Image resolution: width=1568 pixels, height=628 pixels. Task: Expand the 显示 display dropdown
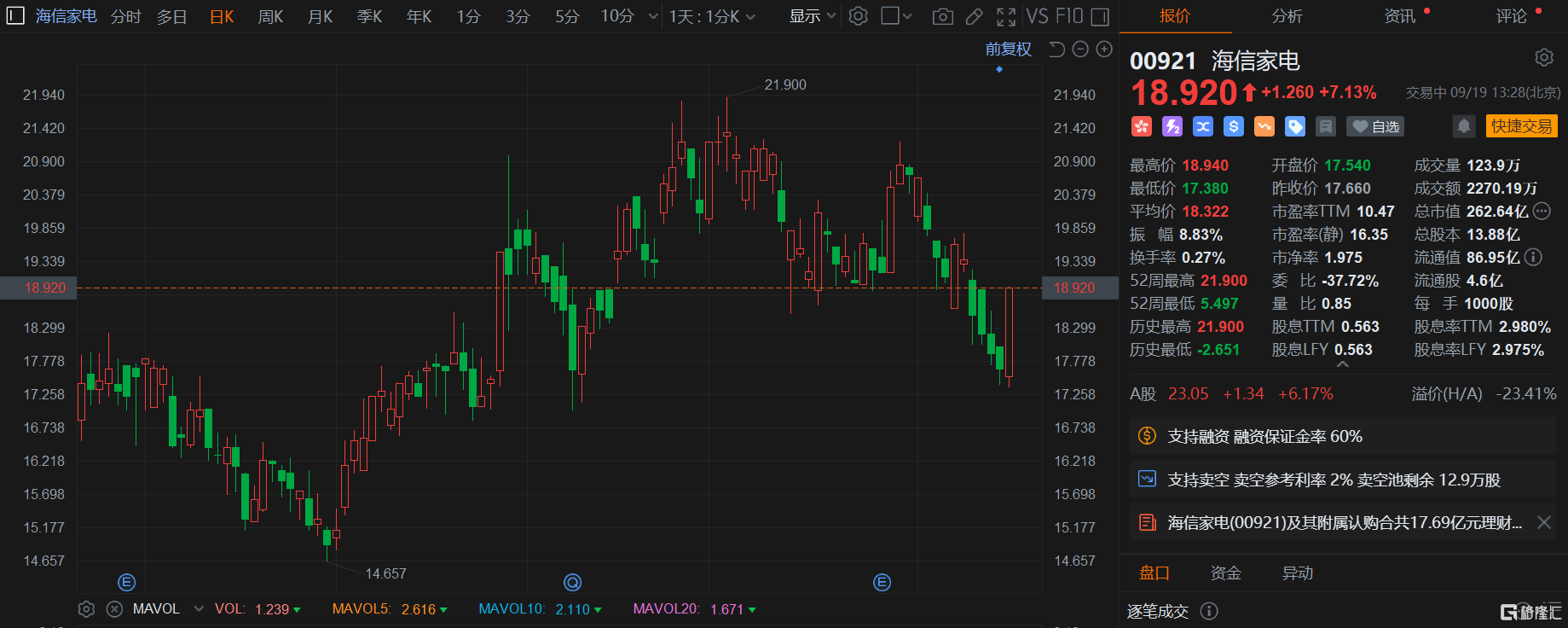813,16
